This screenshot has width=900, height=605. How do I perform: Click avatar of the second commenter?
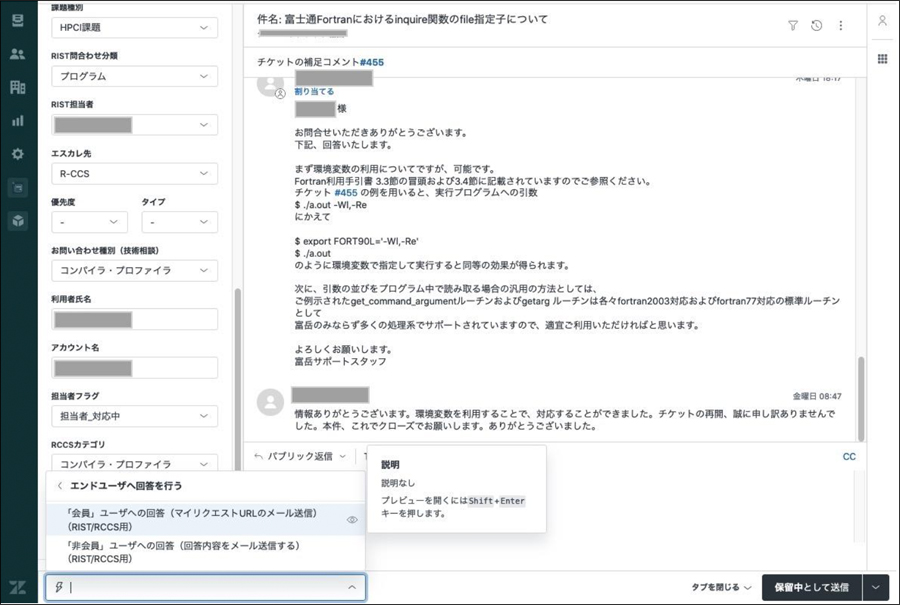click(270, 402)
